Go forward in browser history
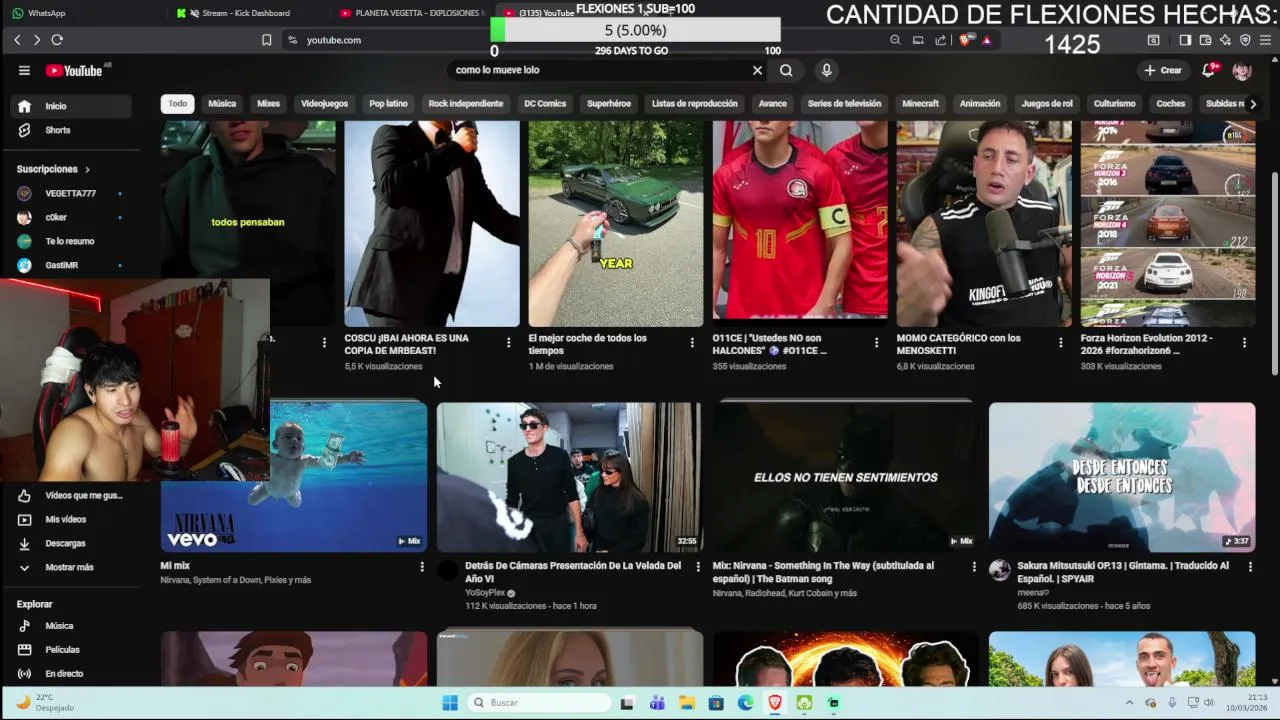Image resolution: width=1280 pixels, height=720 pixels. tap(37, 40)
